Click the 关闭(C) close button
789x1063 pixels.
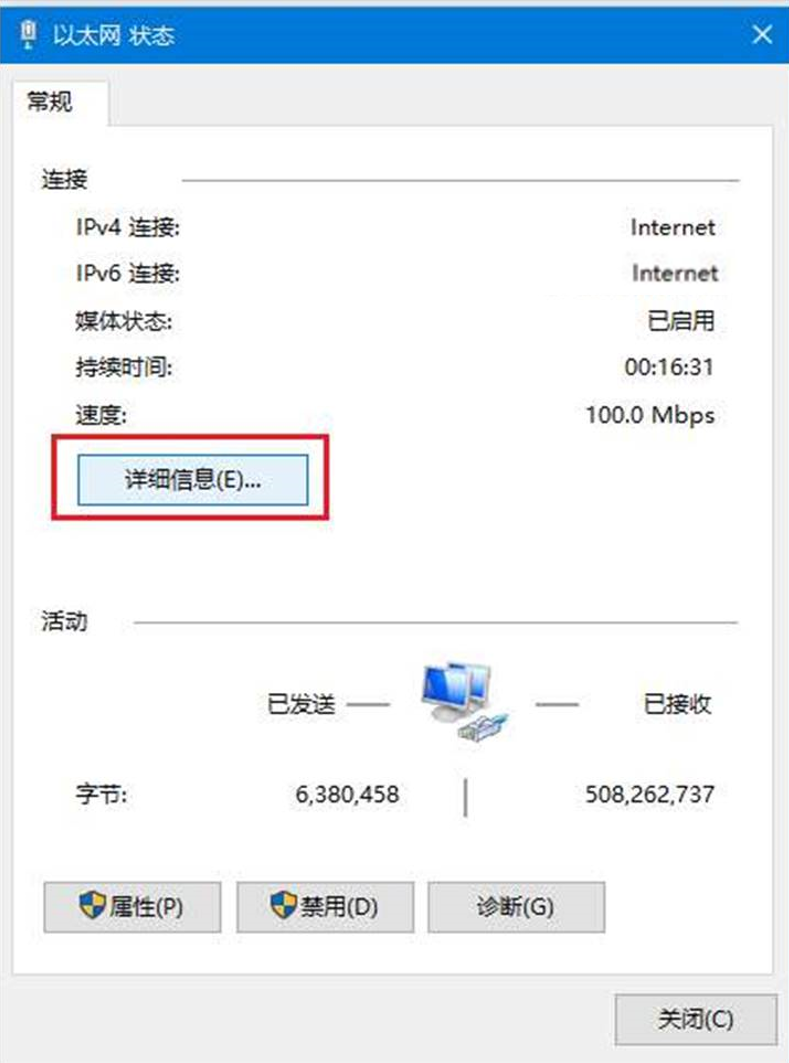(x=695, y=1019)
